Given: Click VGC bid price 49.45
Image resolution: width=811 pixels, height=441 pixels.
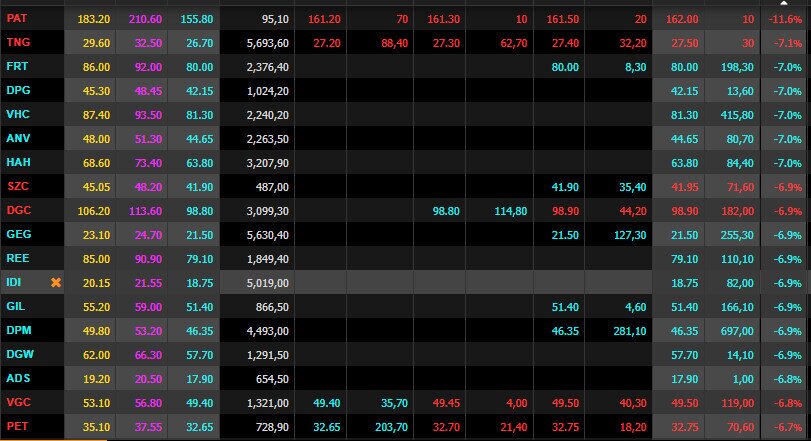Looking at the screenshot, I should (446, 403).
